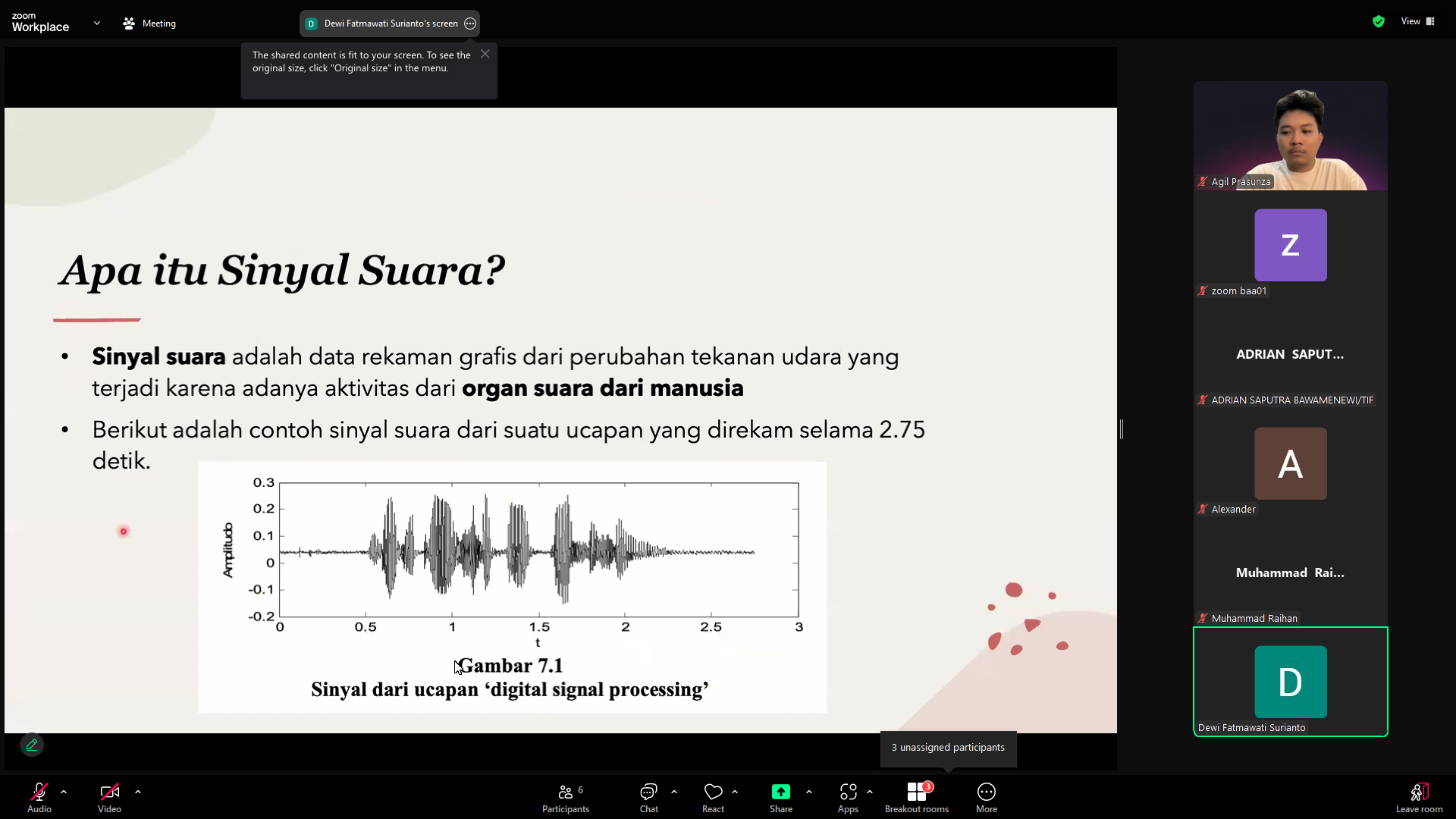Click the muted mic icon beside ADRIAN SAPUTRA
The image size is (1456, 819).
pos(1203,400)
